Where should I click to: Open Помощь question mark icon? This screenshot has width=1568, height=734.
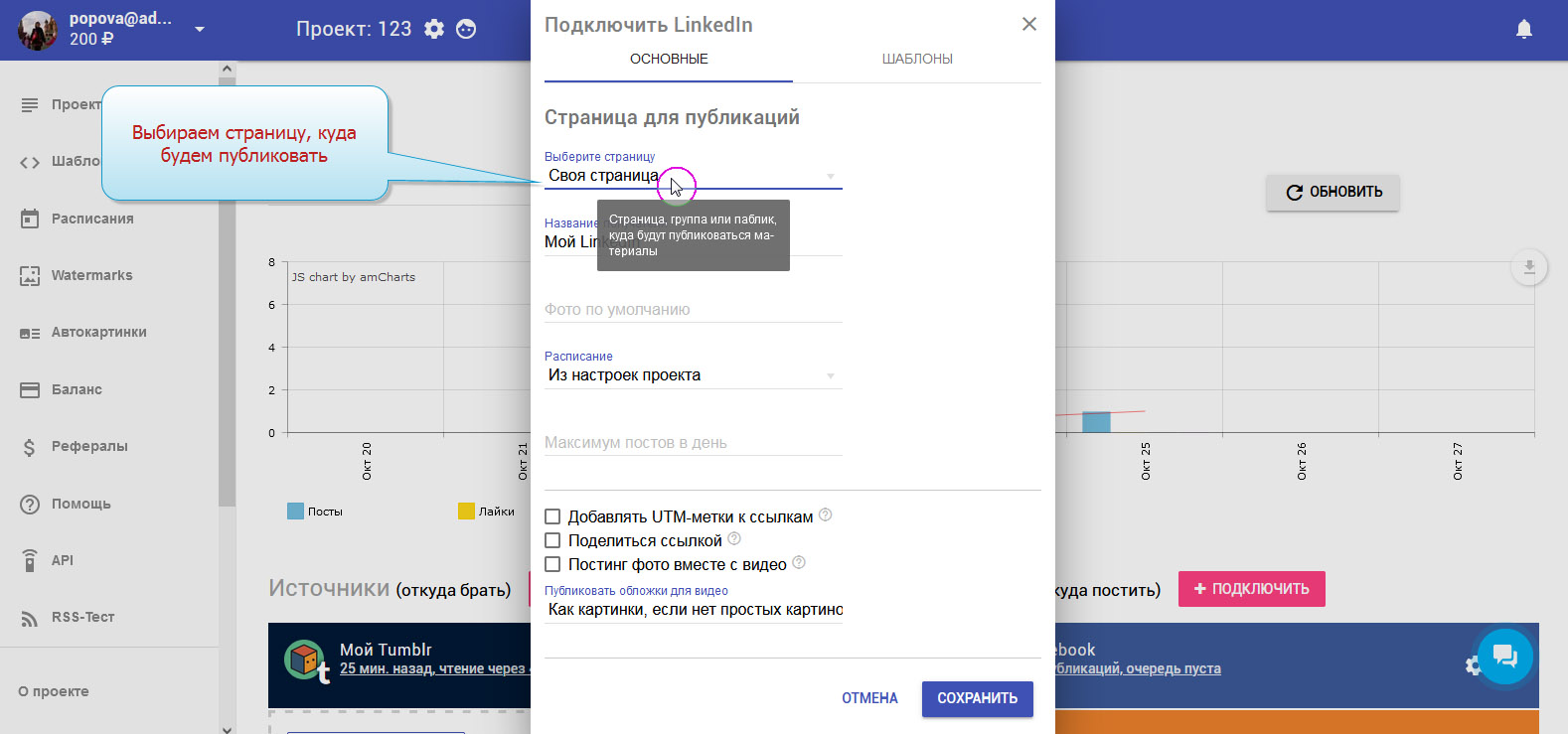coord(30,504)
